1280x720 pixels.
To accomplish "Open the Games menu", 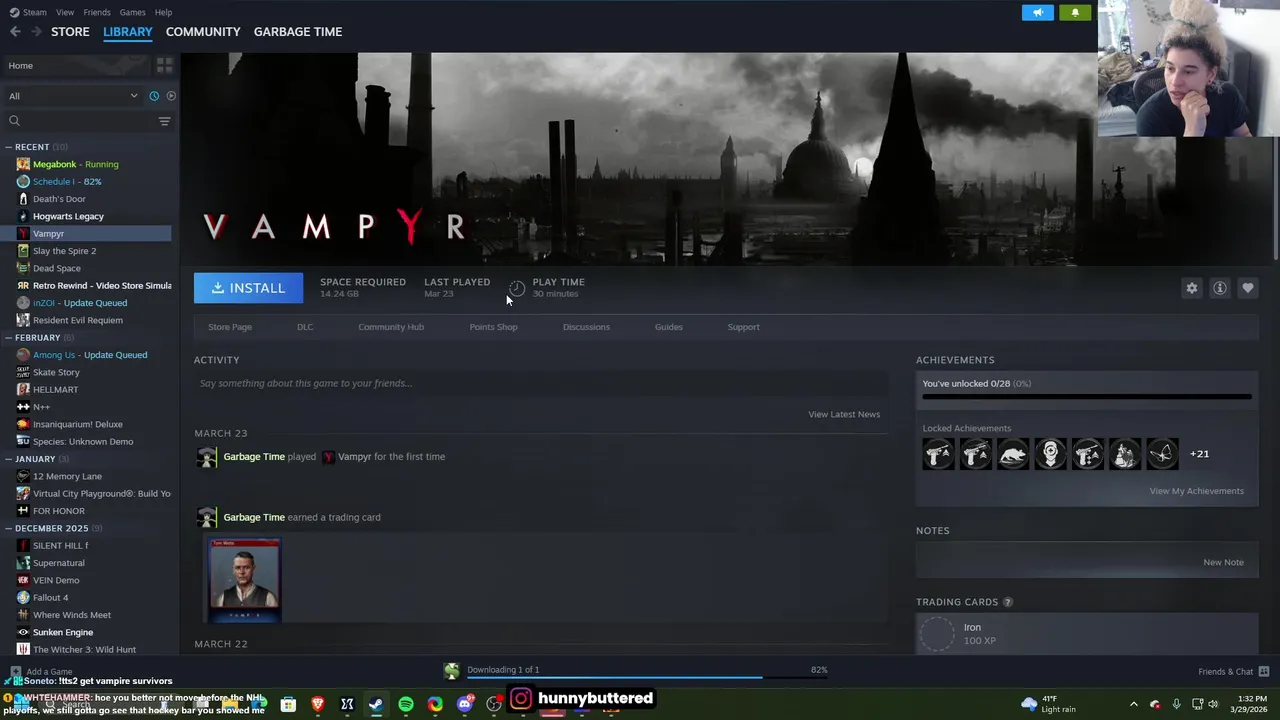I will point(132,12).
